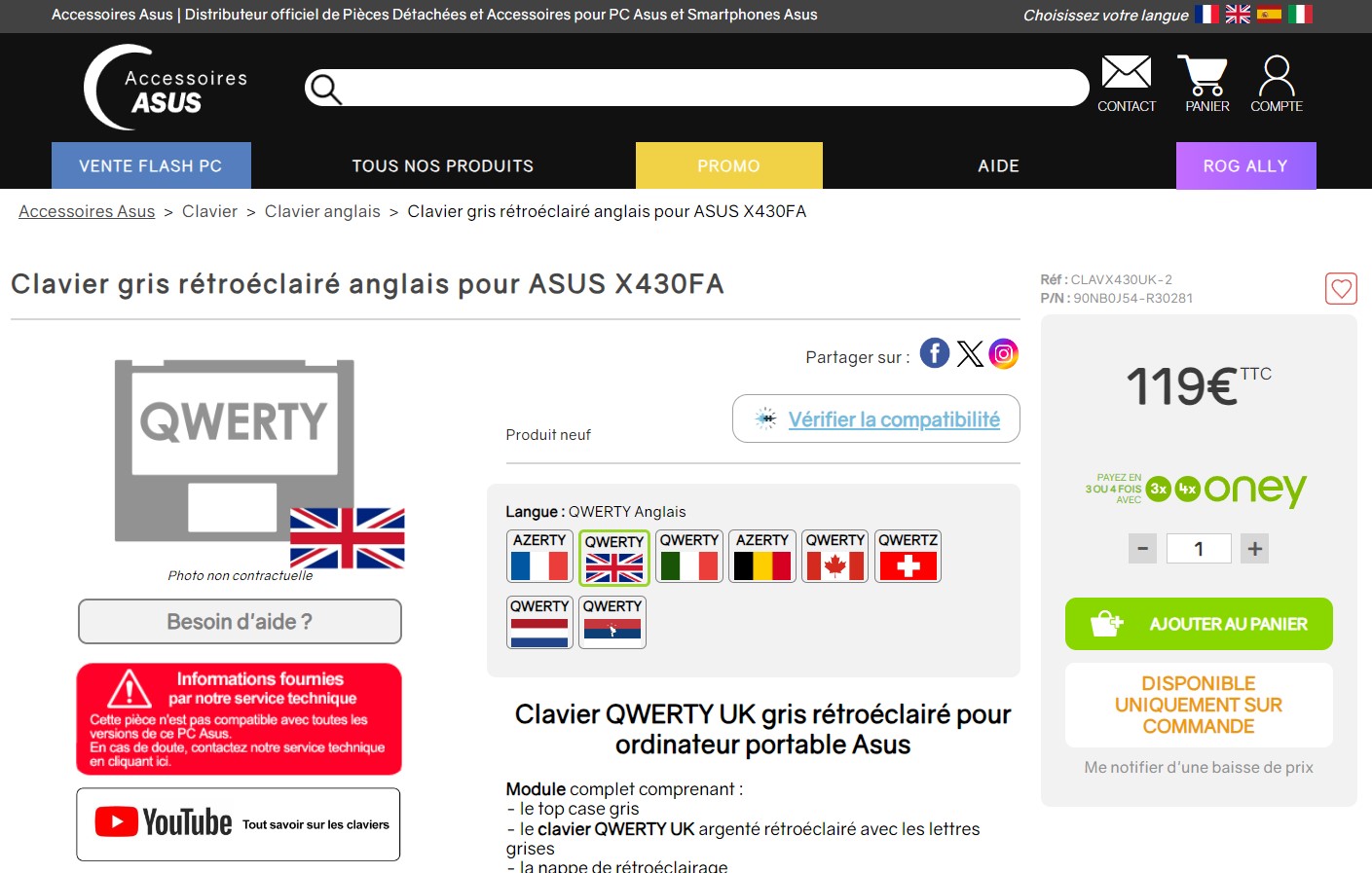Switch site language to English UK flag
The width and height of the screenshot is (1372, 873).
[x=1238, y=14]
